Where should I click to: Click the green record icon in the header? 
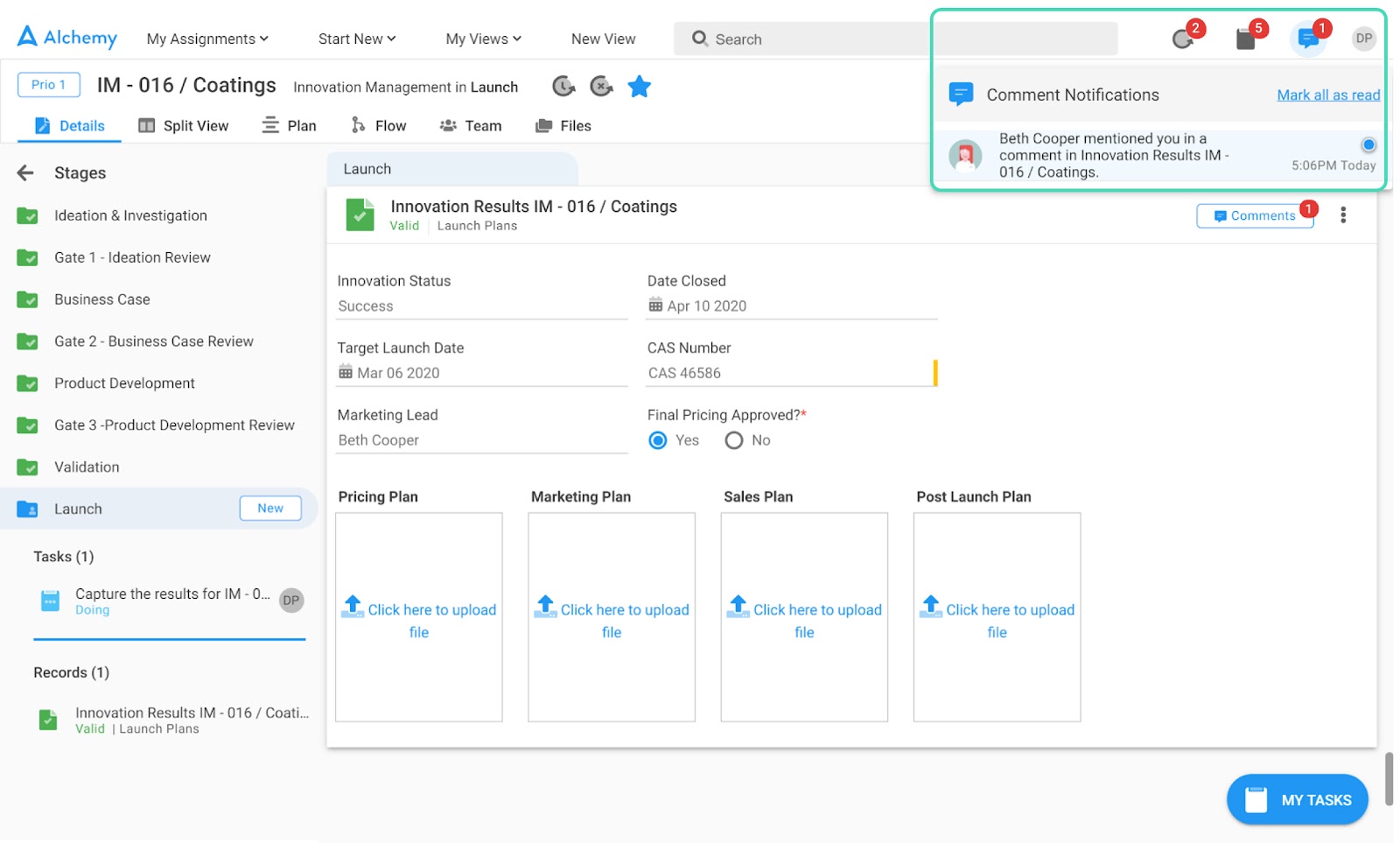(360, 214)
